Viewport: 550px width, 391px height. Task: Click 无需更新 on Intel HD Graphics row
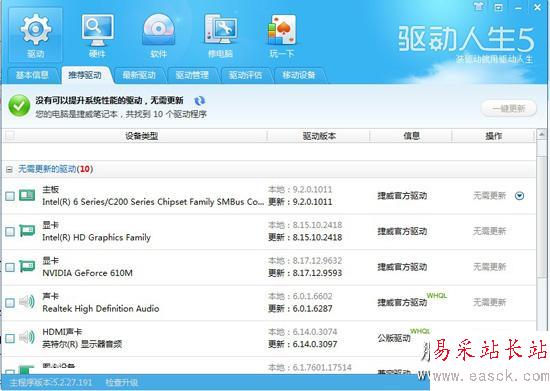489,231
